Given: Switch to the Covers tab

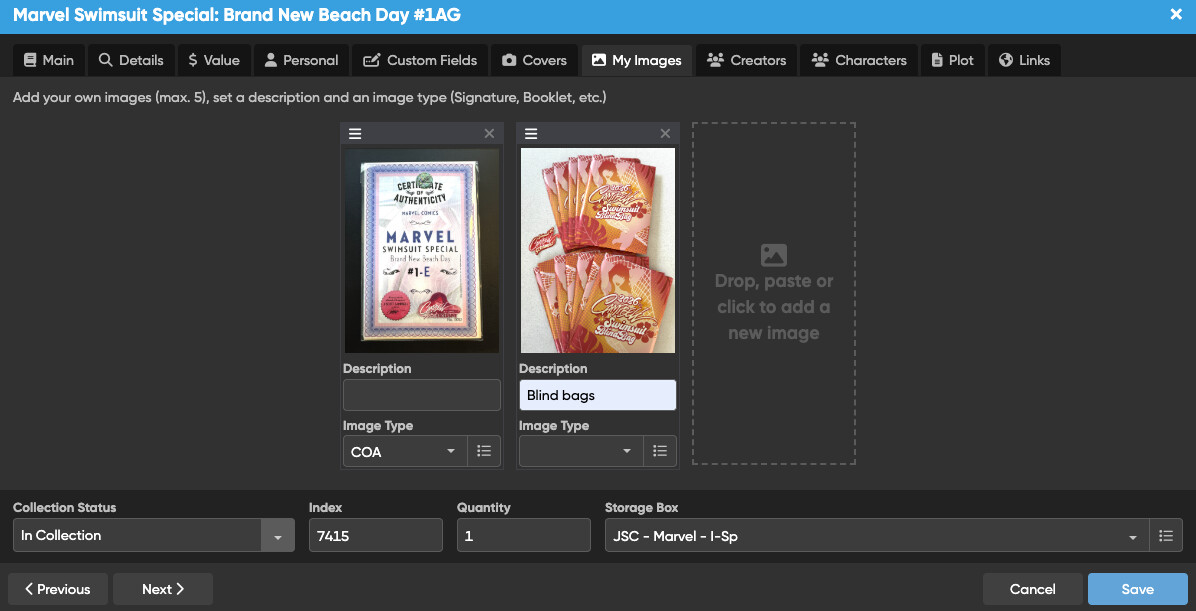Looking at the screenshot, I should click(534, 60).
